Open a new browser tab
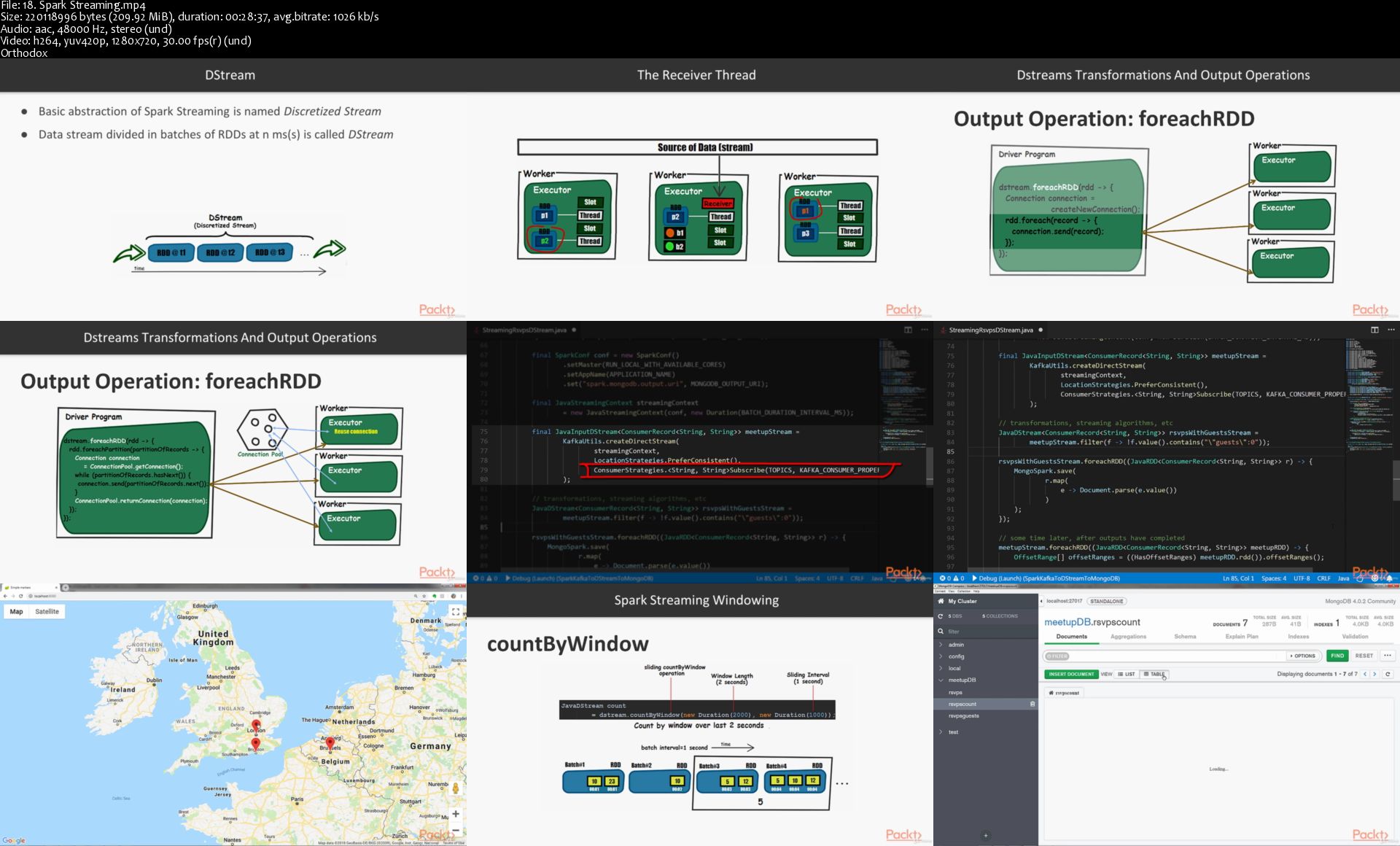Viewport: 1400px width, 846px height. 65,587
